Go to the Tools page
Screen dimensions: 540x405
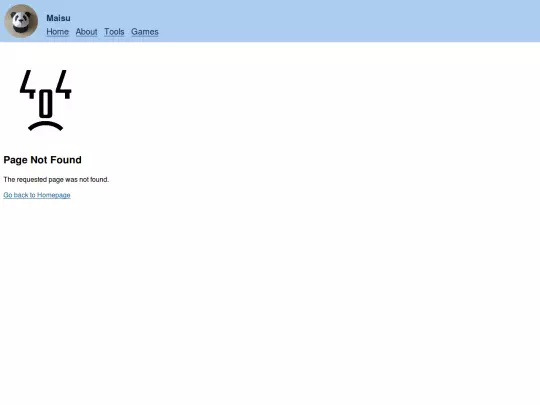tap(114, 32)
